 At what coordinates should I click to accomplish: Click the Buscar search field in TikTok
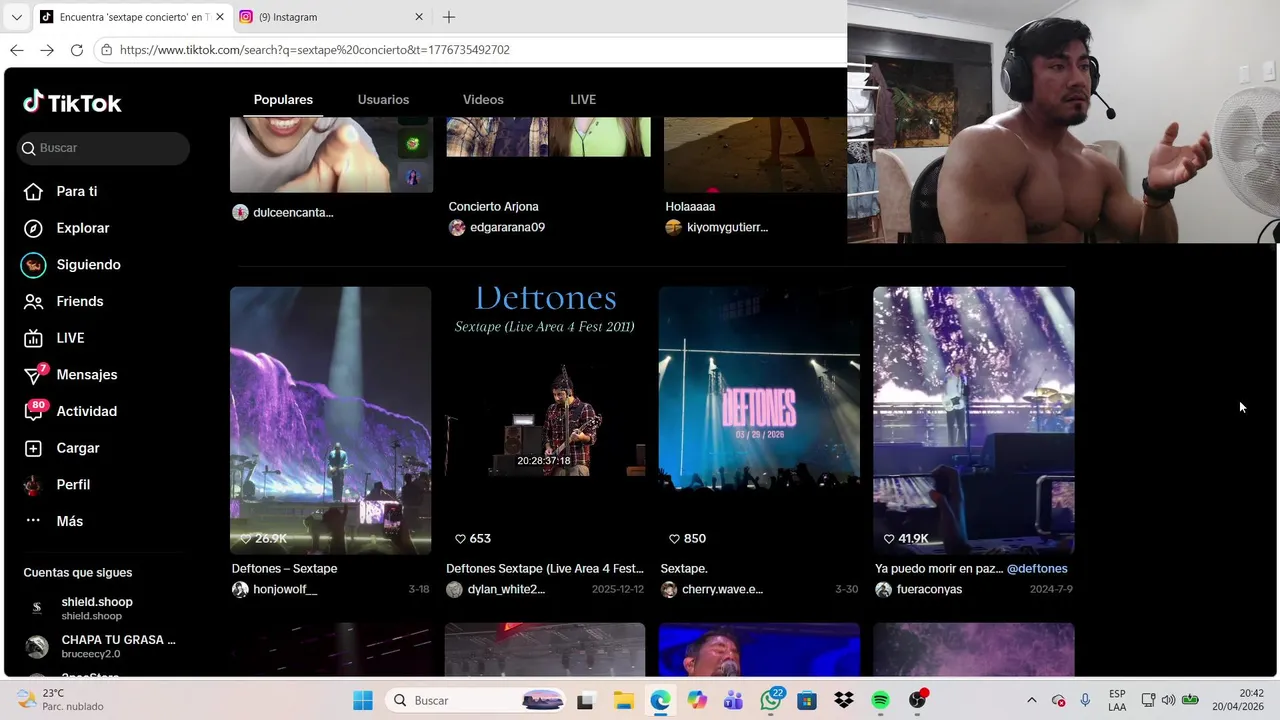point(104,148)
